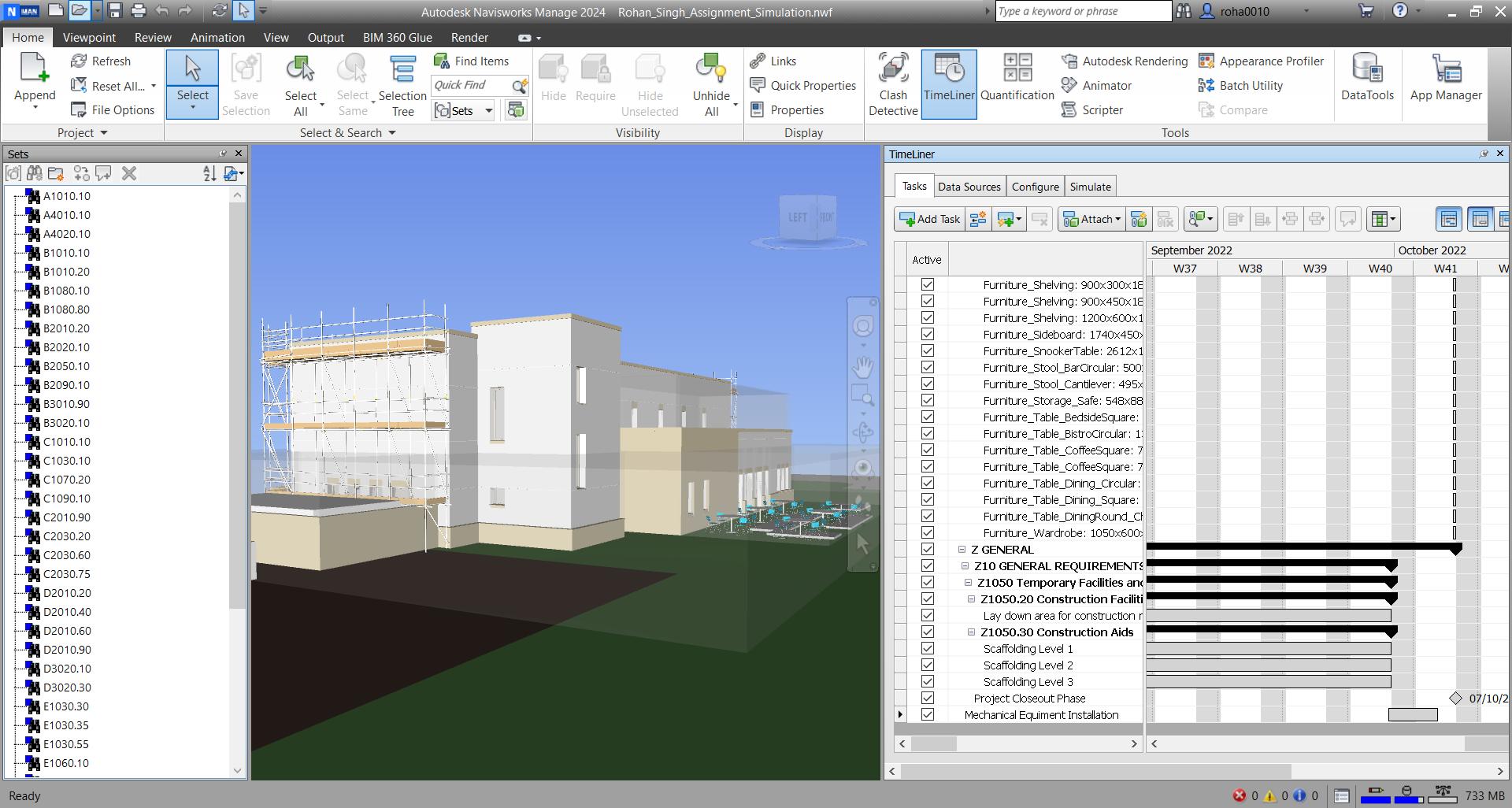Click the sort icon in Sets panel
This screenshot has height=808, width=1512.
pyautogui.click(x=209, y=173)
